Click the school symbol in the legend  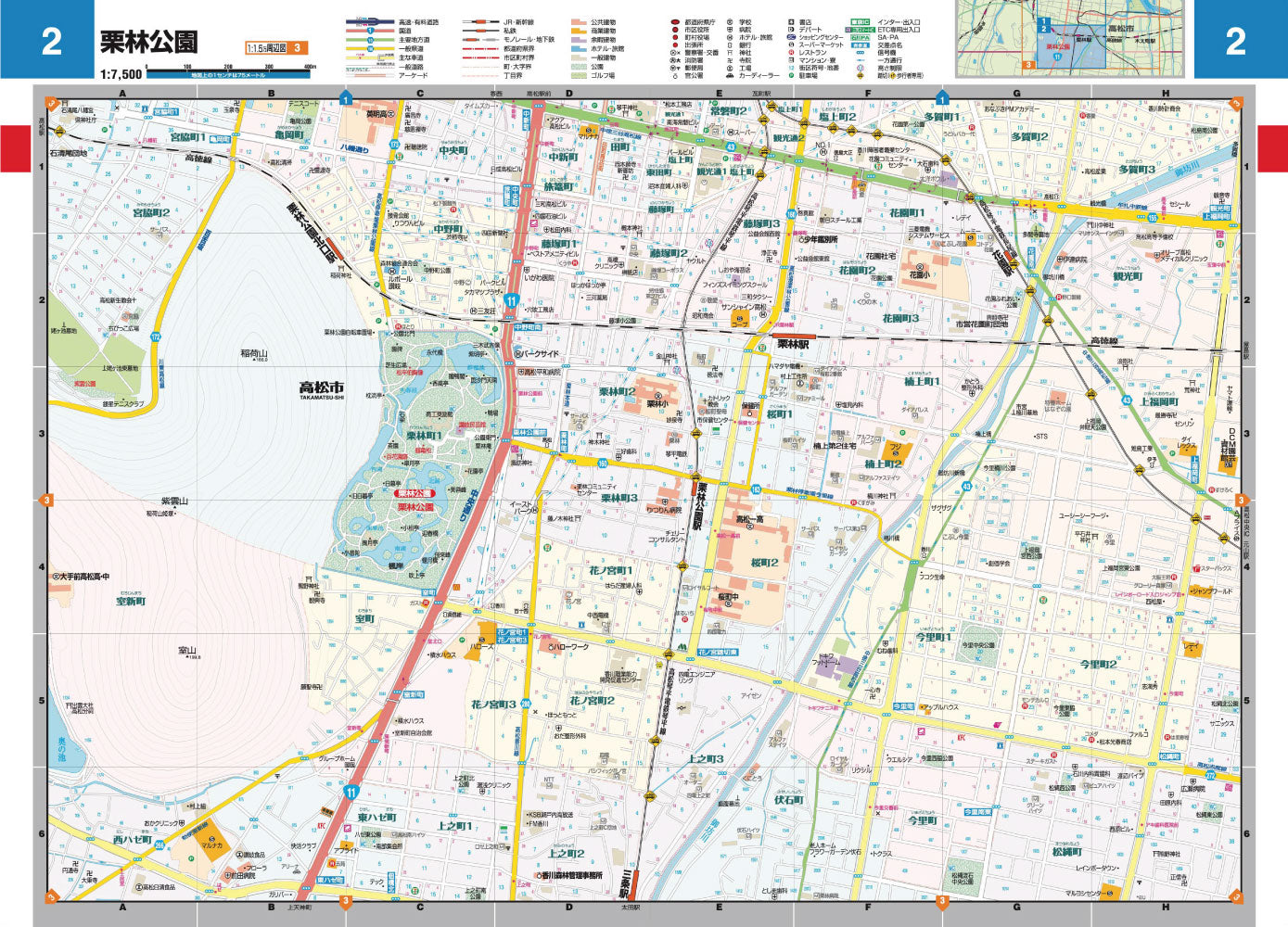[x=729, y=22]
